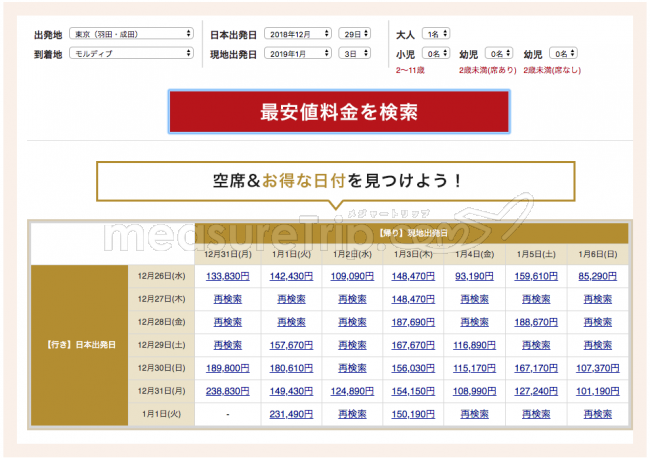This screenshot has width=650, height=458.
Task: Select the 180,610円 fare
Action: 291,368
